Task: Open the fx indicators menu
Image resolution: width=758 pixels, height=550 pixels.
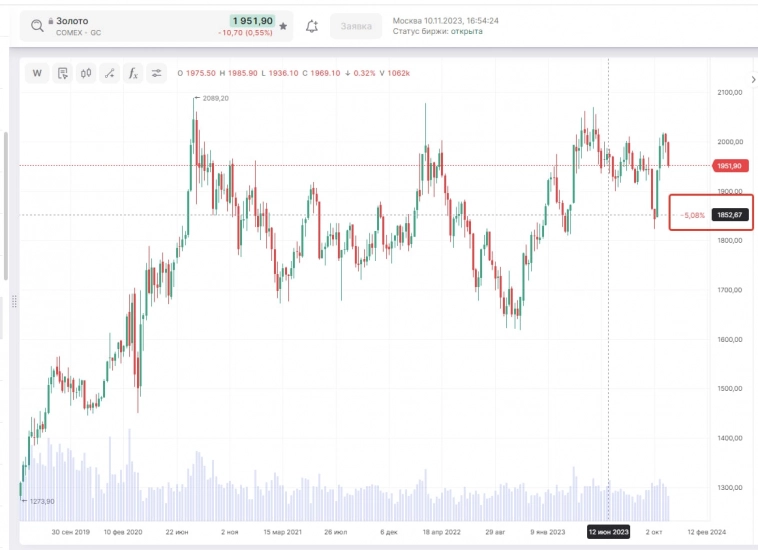Action: point(132,73)
